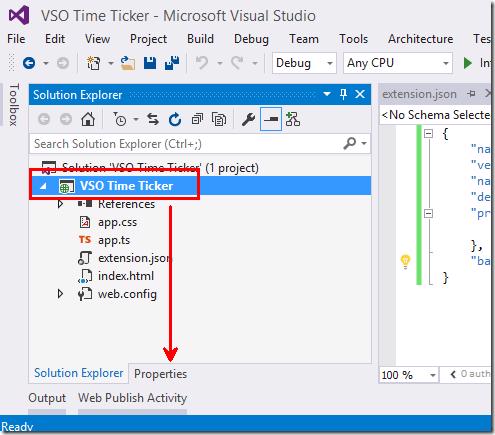The image size is (495, 435).
Task: Pin the extension.json document tab
Action: click(x=472, y=94)
